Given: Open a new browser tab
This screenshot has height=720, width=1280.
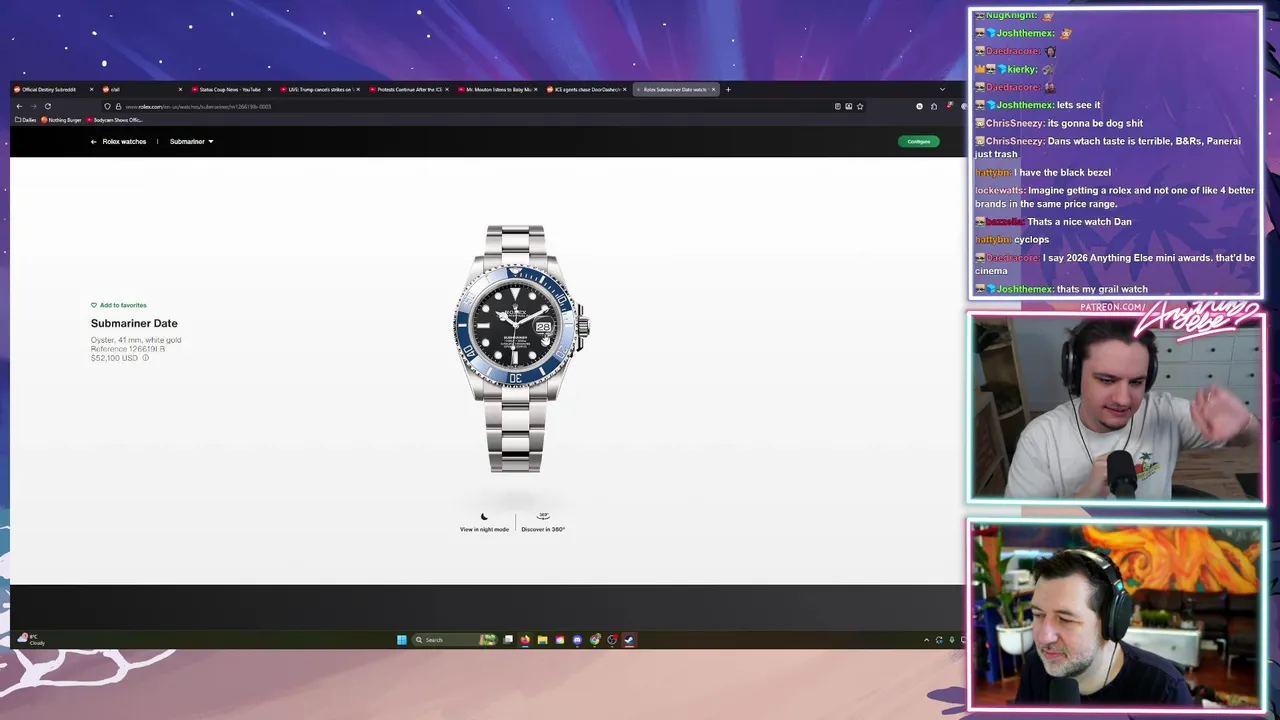Looking at the screenshot, I should [x=728, y=89].
